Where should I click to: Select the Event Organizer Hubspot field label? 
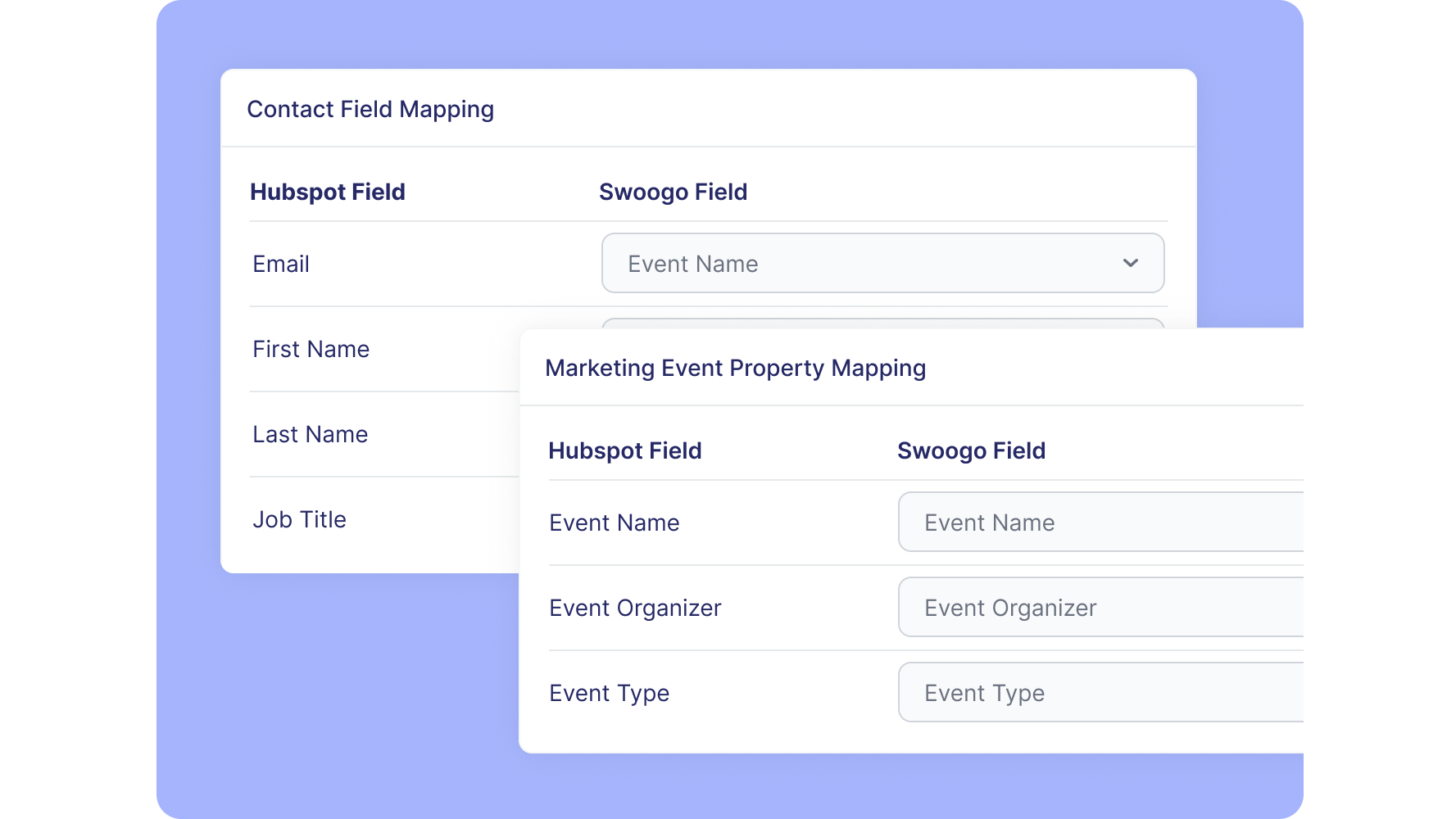click(x=635, y=608)
